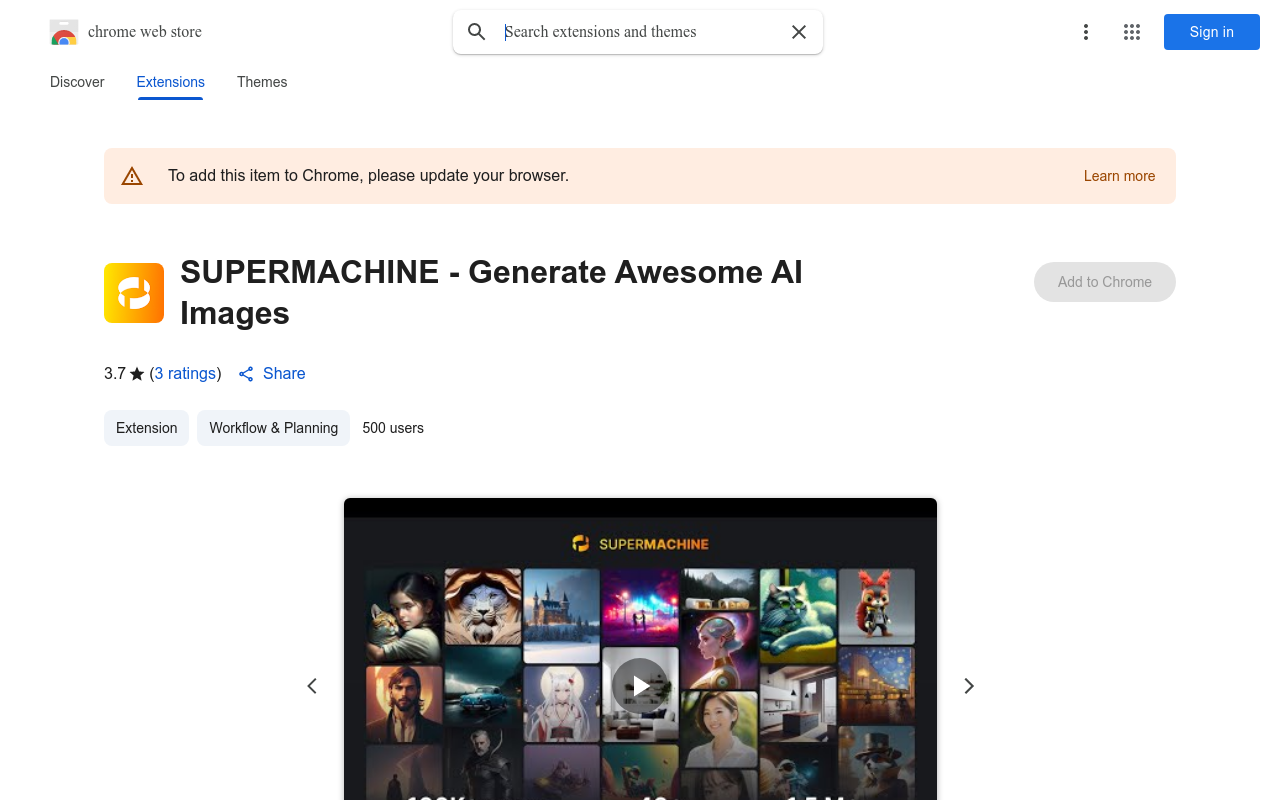The height and width of the screenshot is (800, 1280).
Task: Open the 3 ratings link
Action: [x=185, y=373]
